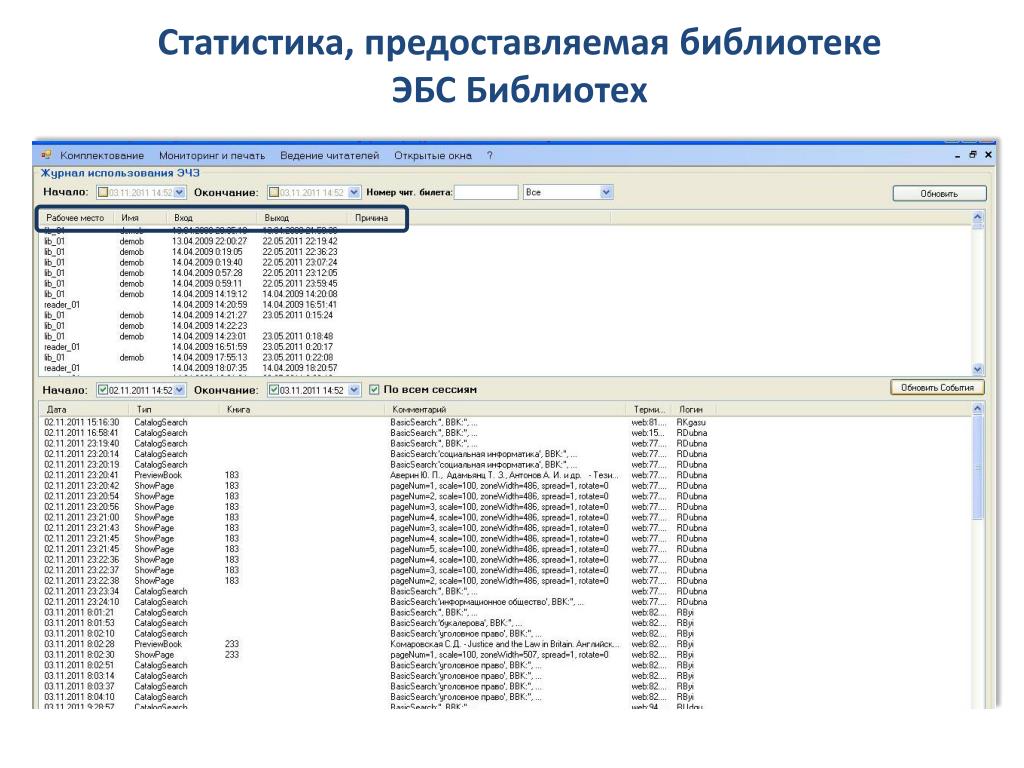This screenshot has height=768, width=1024.
Task: Focus the Номер чит. билета input field
Action: click(x=486, y=193)
